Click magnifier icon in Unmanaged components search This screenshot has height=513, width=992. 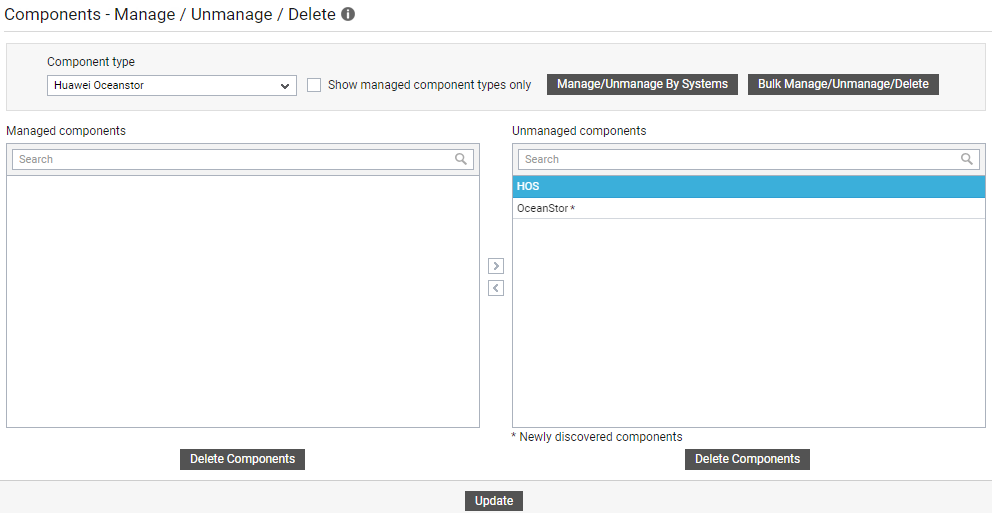pyautogui.click(x=967, y=159)
